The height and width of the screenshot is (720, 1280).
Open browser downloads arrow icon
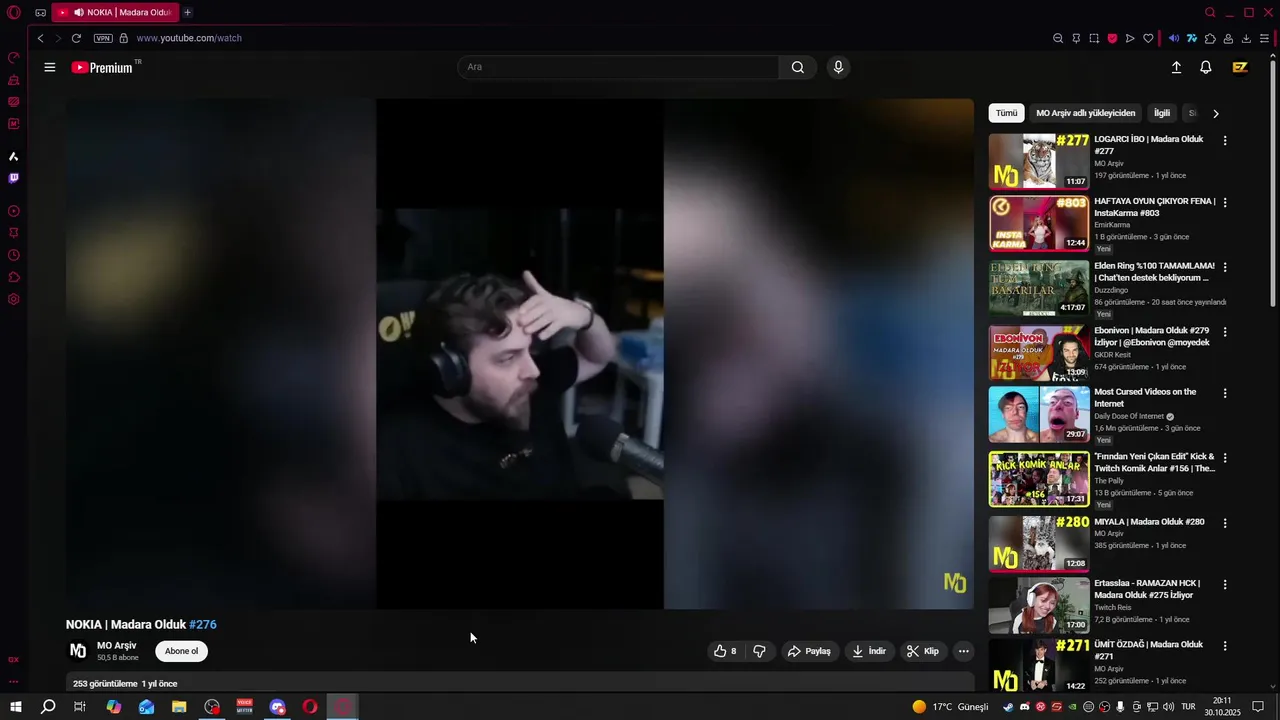(x=1246, y=38)
